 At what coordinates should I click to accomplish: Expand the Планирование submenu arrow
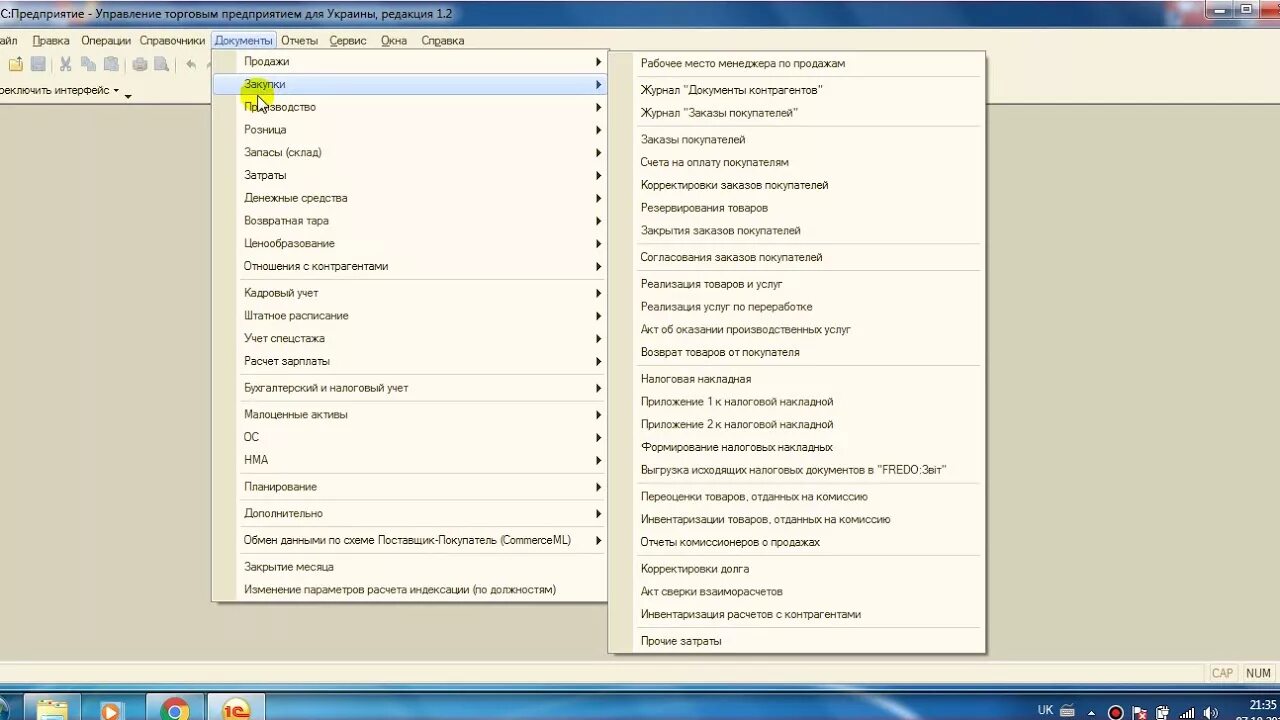click(599, 487)
